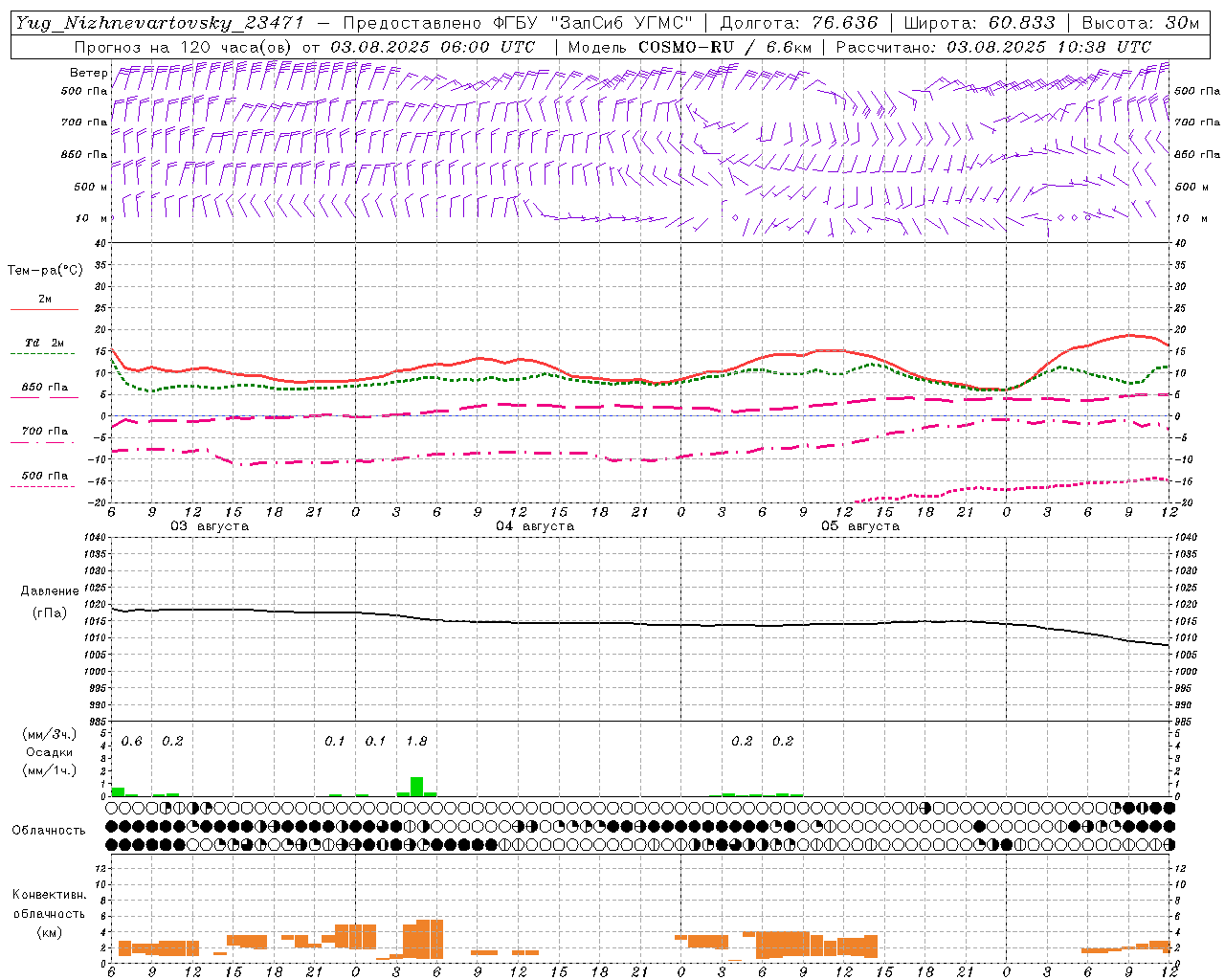Click the (гПа) unit label under Давление
Viewport: 1225px width, 980px height.
coord(50,613)
